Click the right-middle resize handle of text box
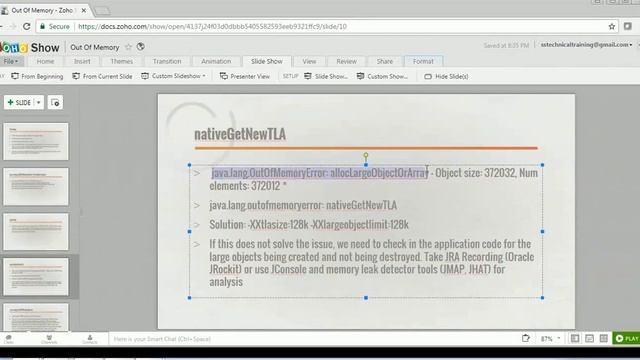Viewport: 640px width, 360px height. pos(542,231)
